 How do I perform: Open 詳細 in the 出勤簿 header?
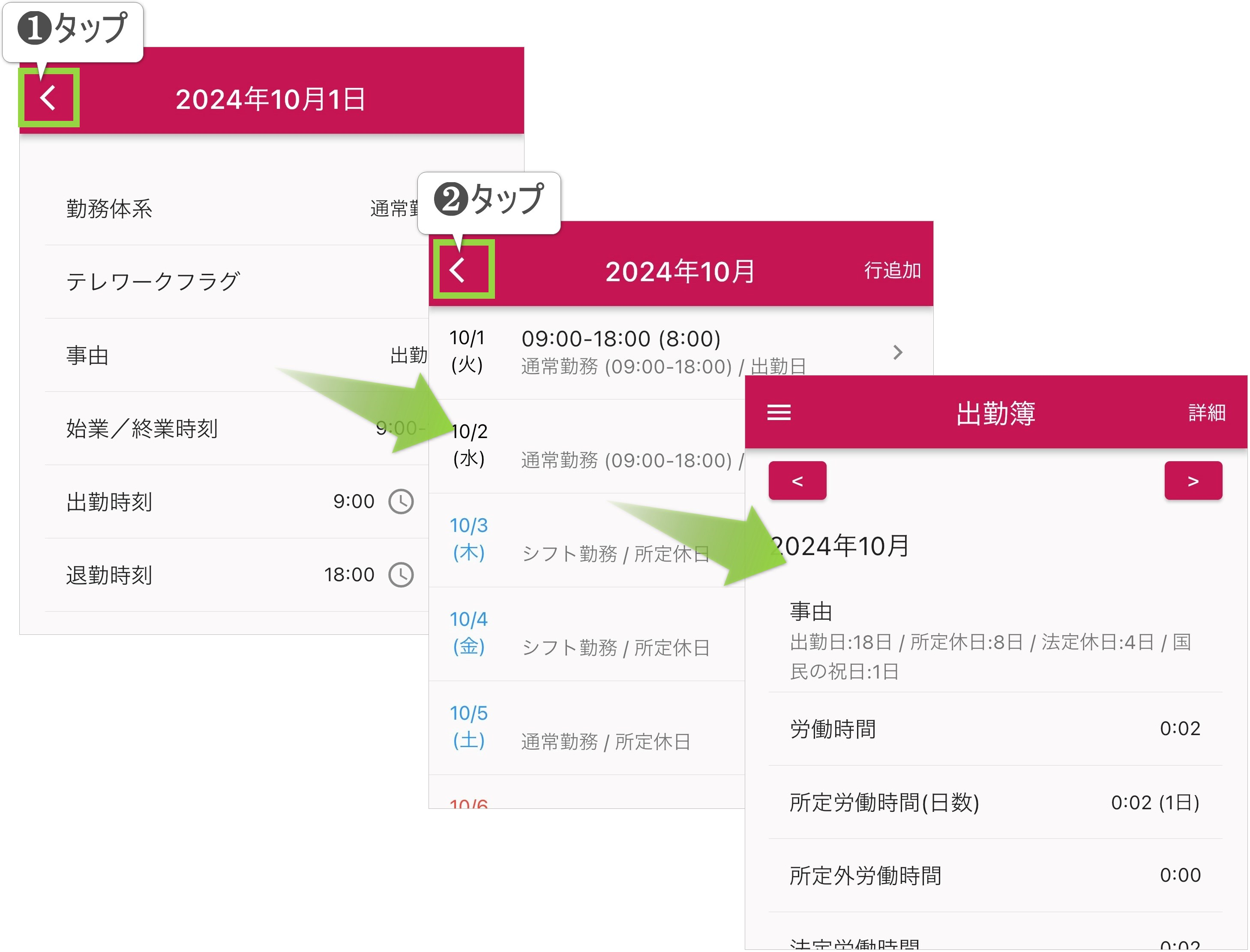1206,412
